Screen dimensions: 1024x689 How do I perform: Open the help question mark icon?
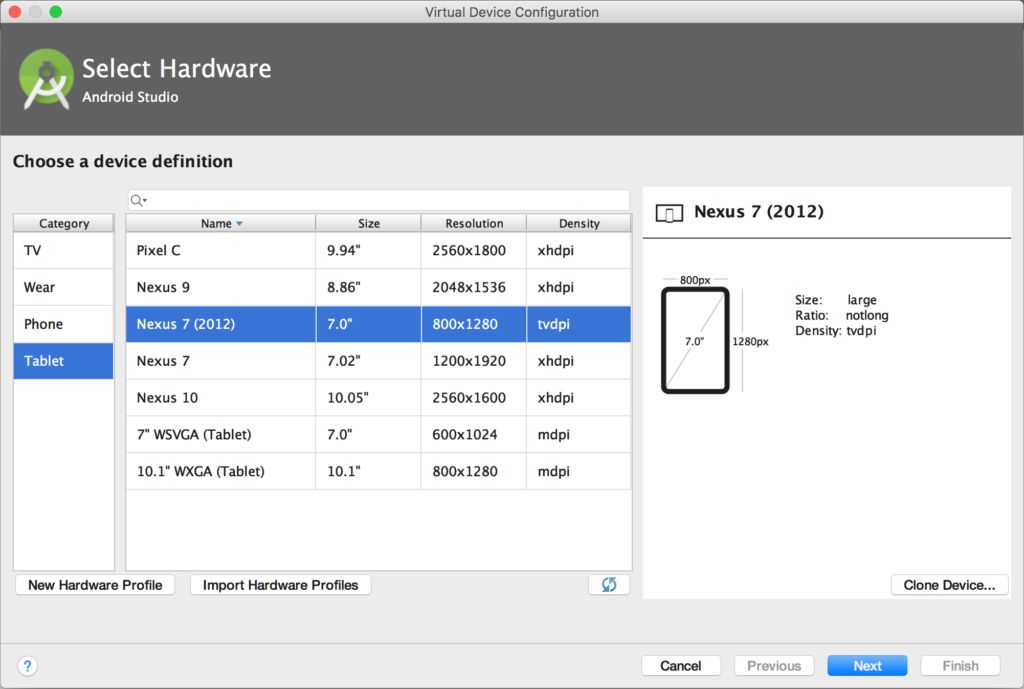[27, 666]
